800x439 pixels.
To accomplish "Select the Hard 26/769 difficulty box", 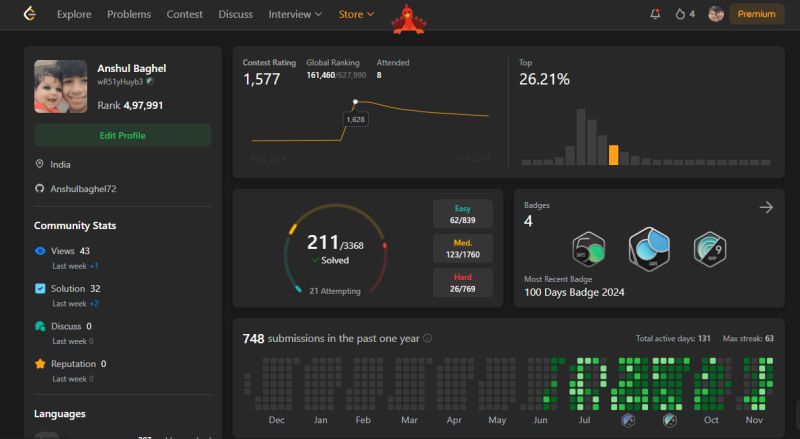I will pos(463,283).
